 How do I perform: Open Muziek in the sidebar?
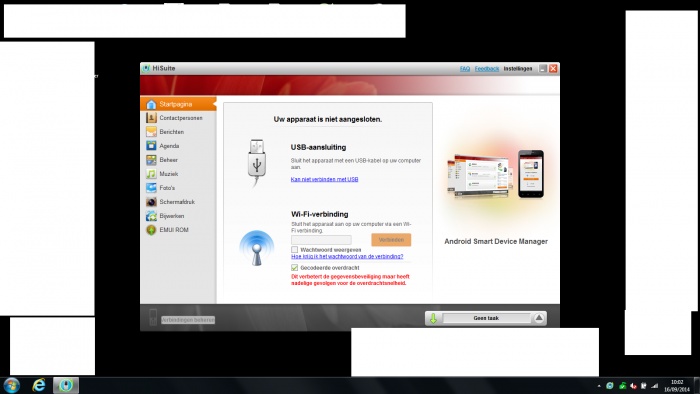click(x=178, y=174)
